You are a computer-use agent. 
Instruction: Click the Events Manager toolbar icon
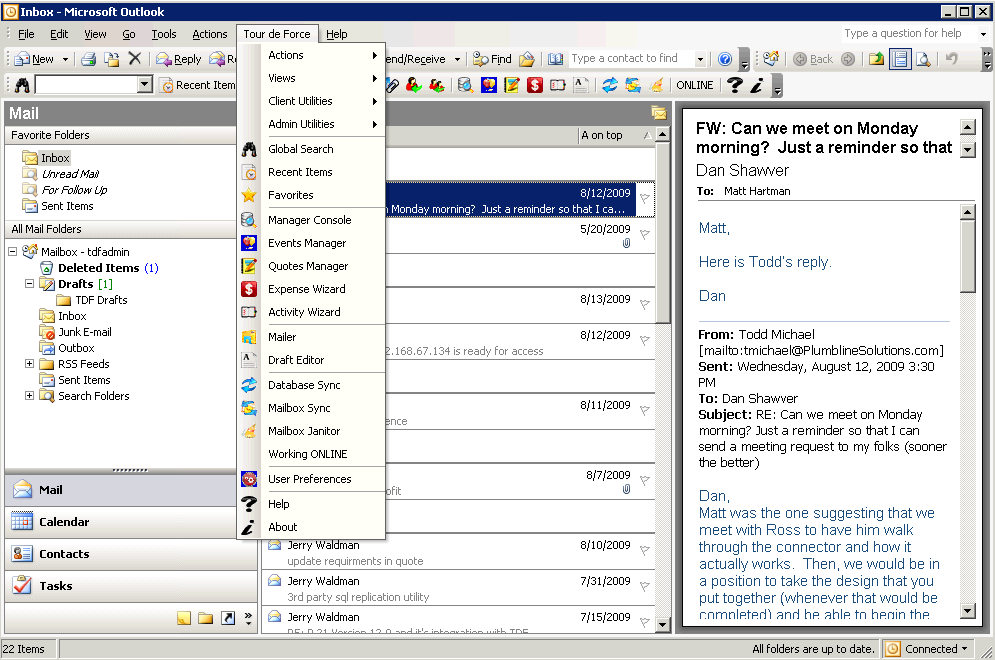[489, 85]
